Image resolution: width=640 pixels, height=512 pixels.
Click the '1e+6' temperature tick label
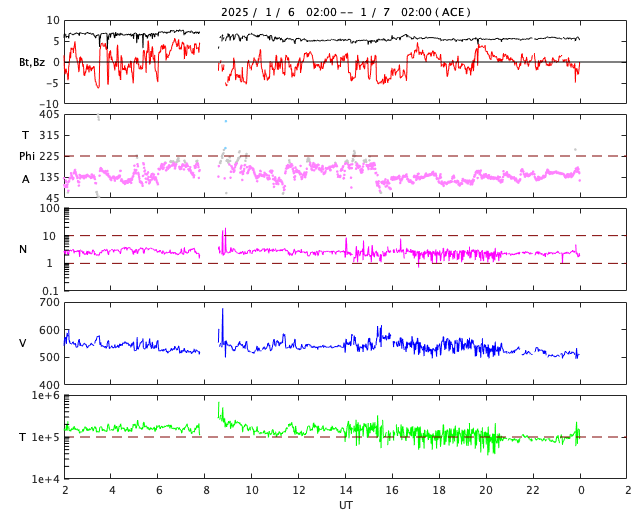click(46, 396)
